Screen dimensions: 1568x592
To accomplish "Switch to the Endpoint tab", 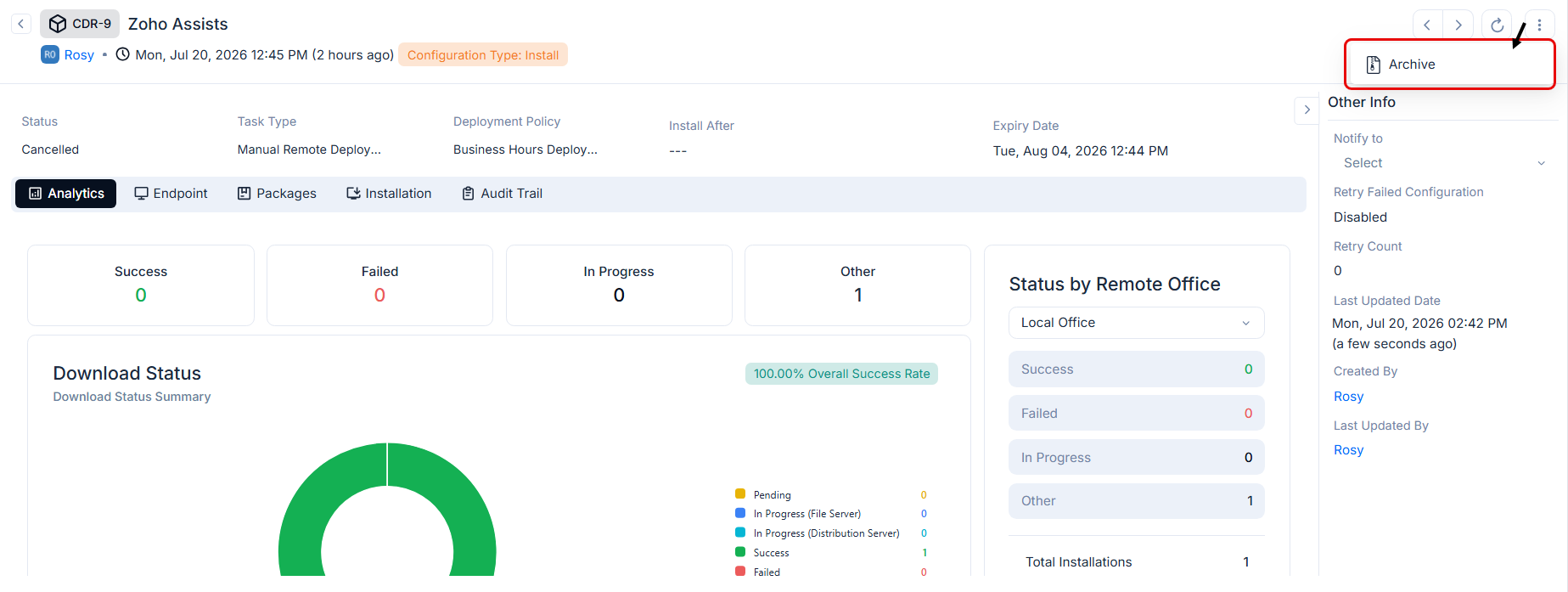I will pyautogui.click(x=171, y=194).
